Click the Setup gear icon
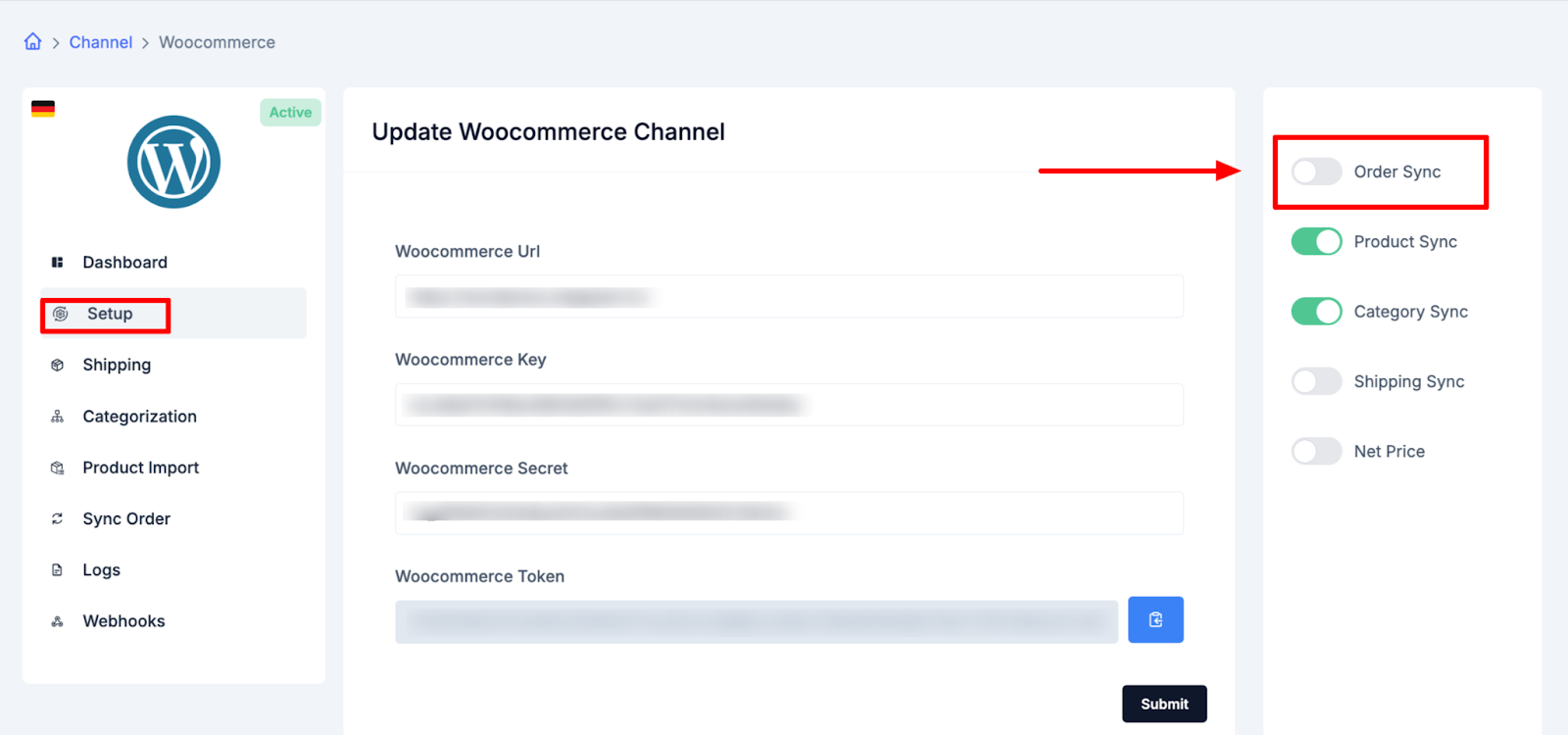 click(61, 314)
